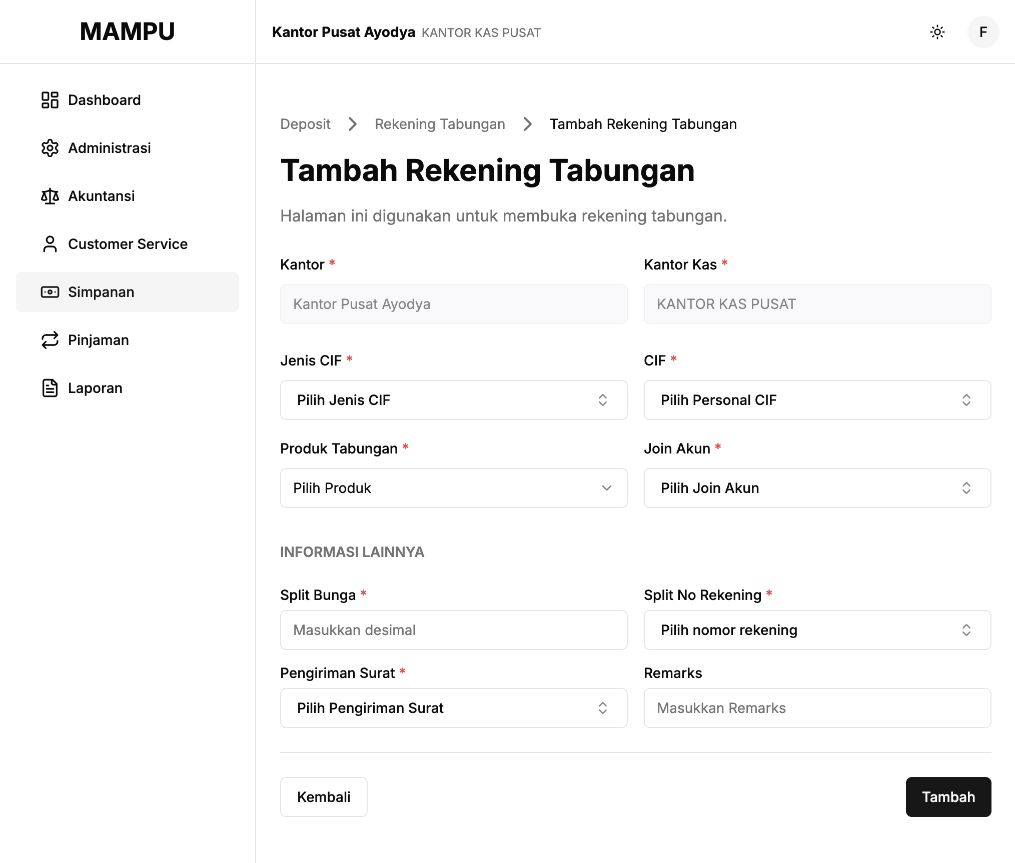Toggle the sun theme icon
Image resolution: width=1015 pixels, height=863 pixels.
pos(937,32)
